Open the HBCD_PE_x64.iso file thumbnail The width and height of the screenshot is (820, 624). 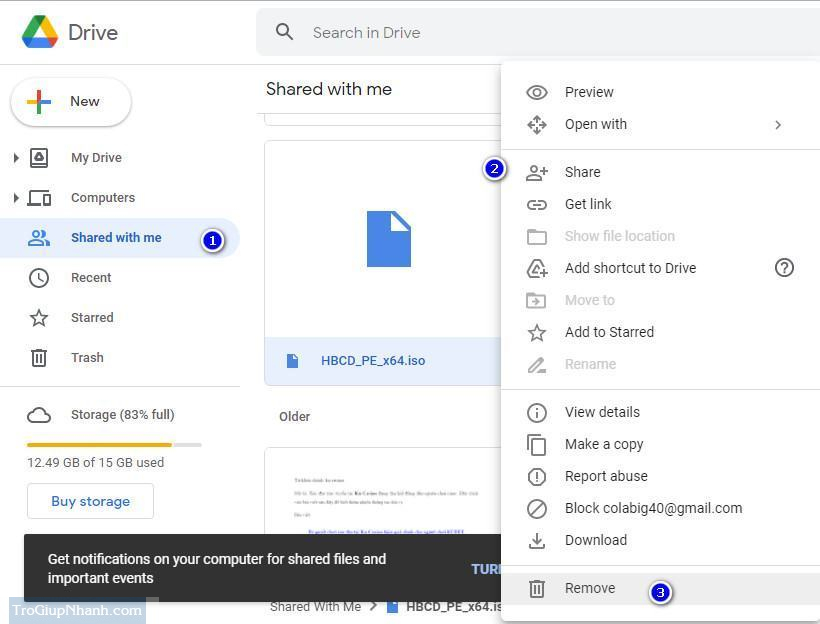[x=388, y=239]
